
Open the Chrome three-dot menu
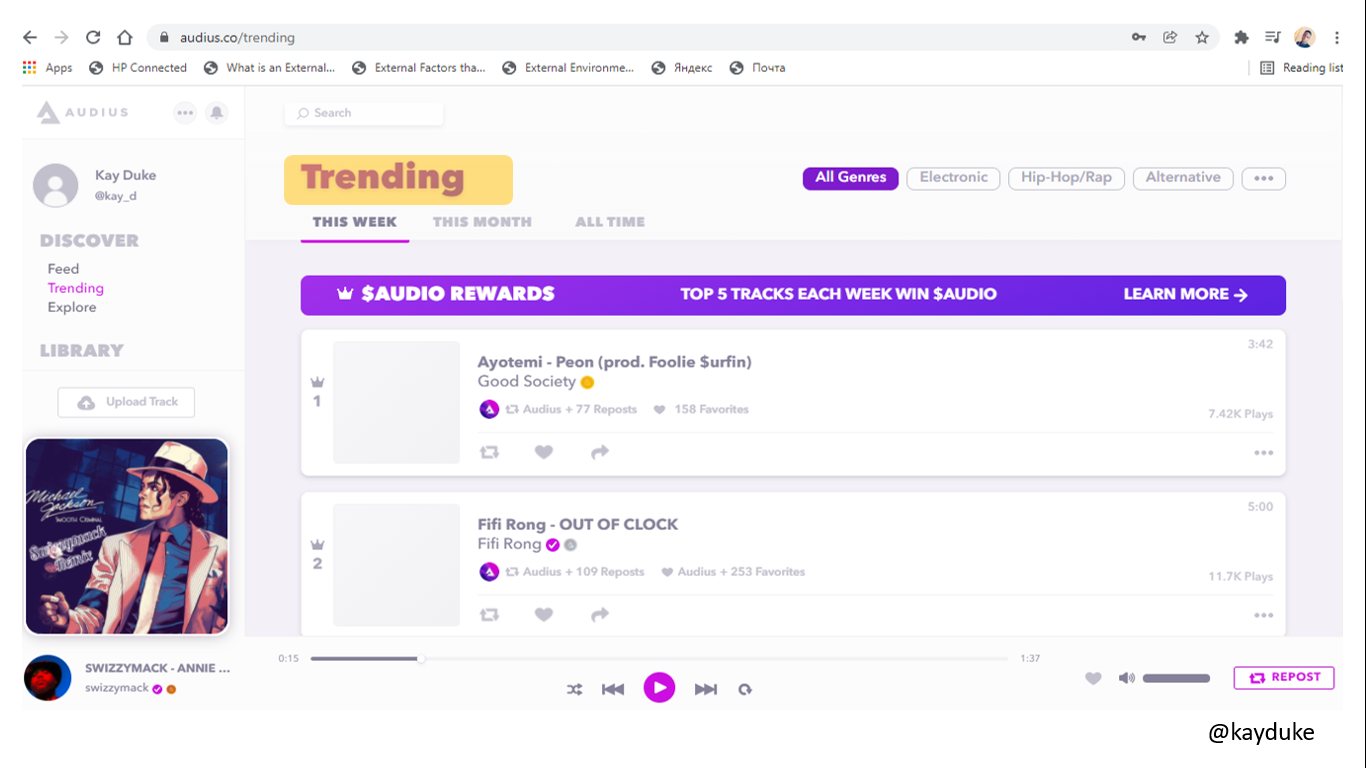point(1337,38)
